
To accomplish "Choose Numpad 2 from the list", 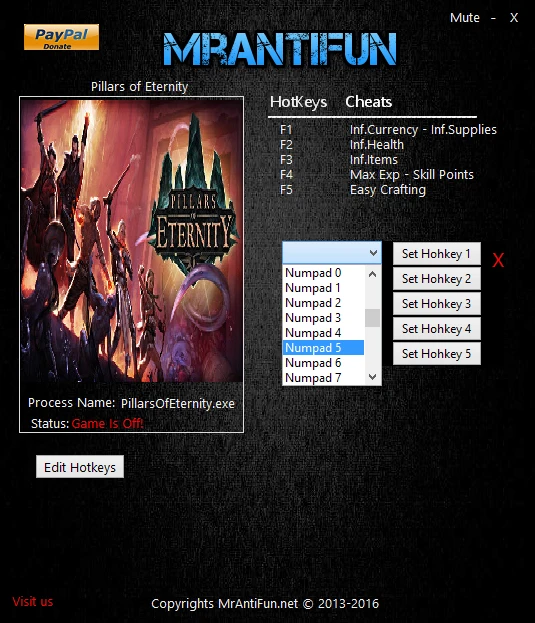I will coord(323,303).
